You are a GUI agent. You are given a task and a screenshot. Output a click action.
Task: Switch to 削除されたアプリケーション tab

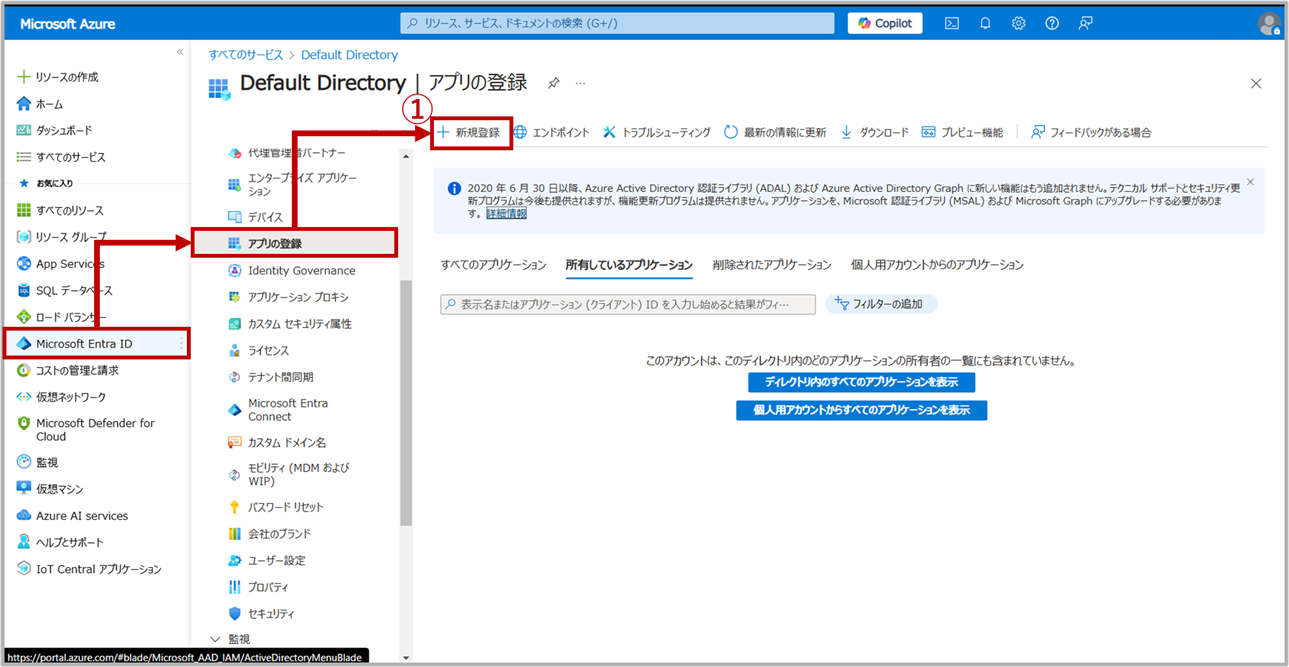click(x=772, y=265)
